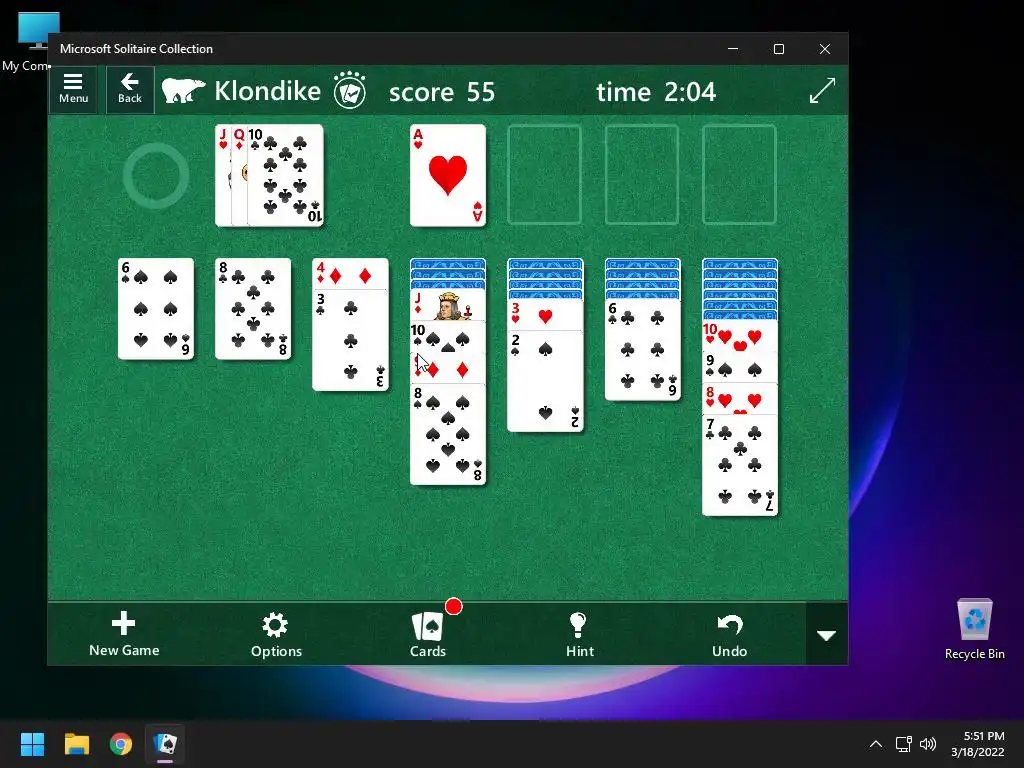Start a New Game
Image resolution: width=1024 pixels, height=768 pixels.
pos(124,634)
